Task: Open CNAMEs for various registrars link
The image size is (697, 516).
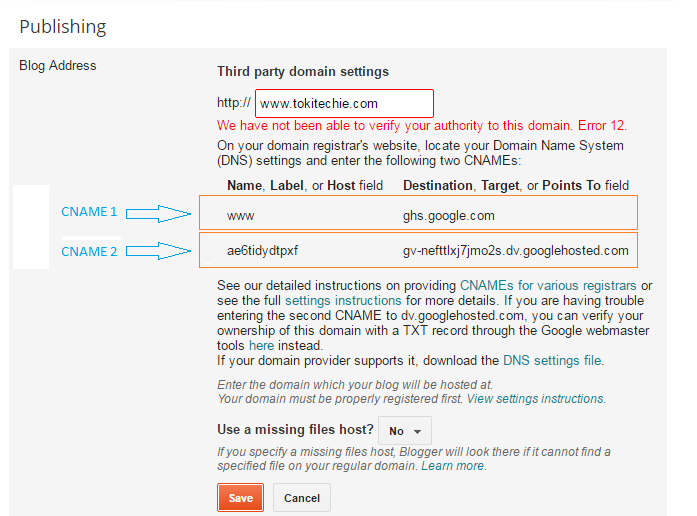Action: [x=548, y=285]
